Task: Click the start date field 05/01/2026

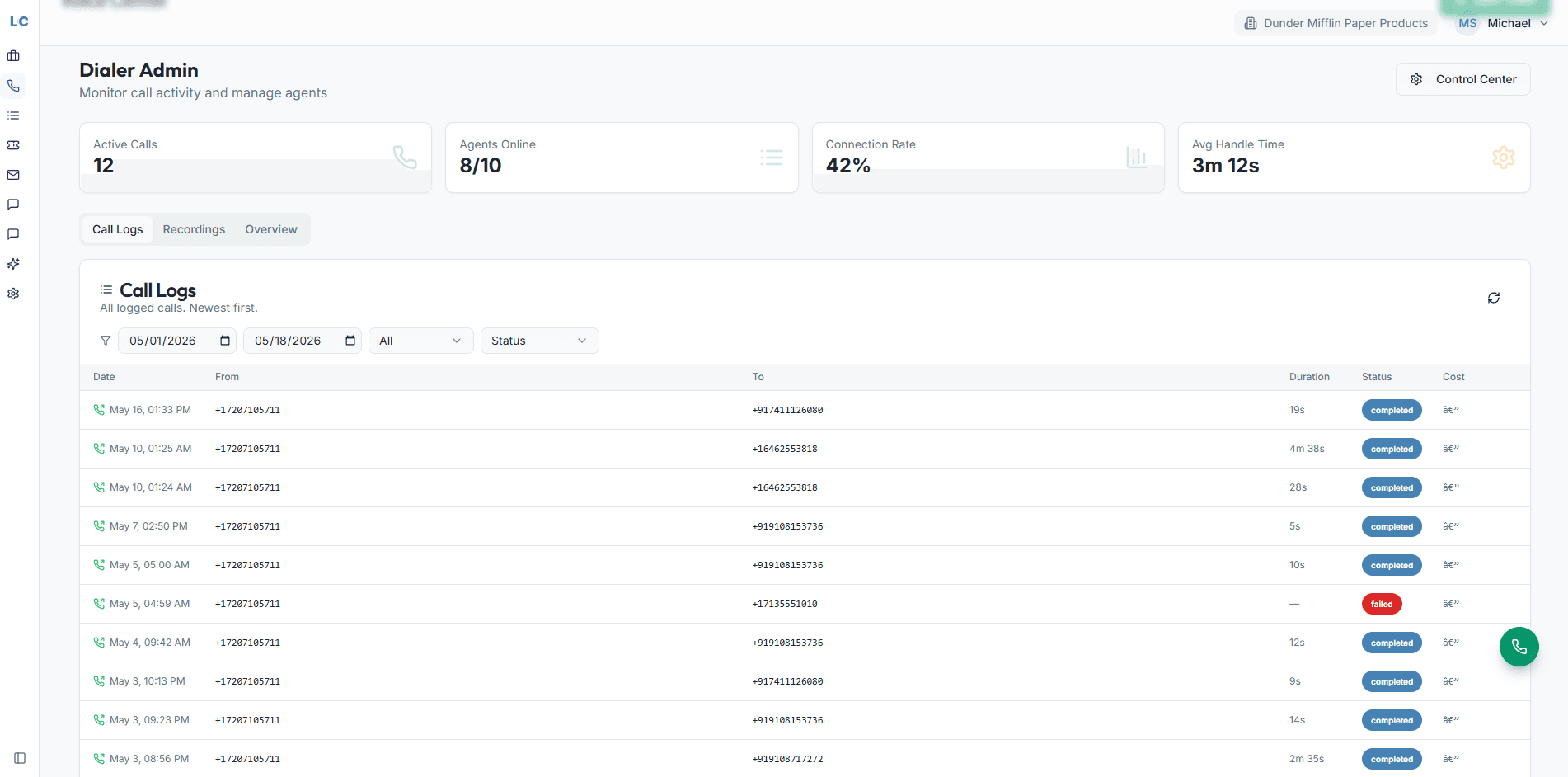Action: click(177, 341)
